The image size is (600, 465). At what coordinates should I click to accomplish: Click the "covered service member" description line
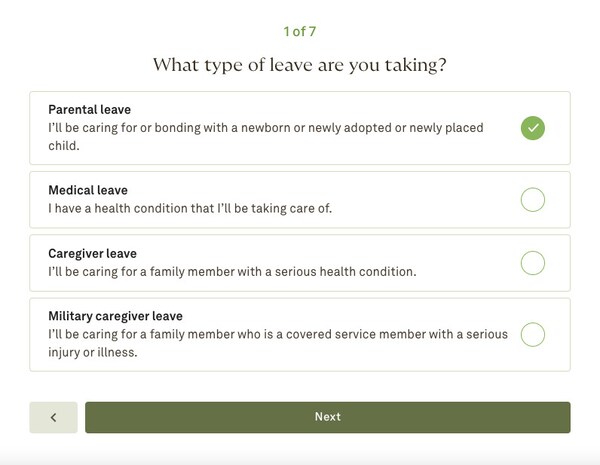pos(278,334)
